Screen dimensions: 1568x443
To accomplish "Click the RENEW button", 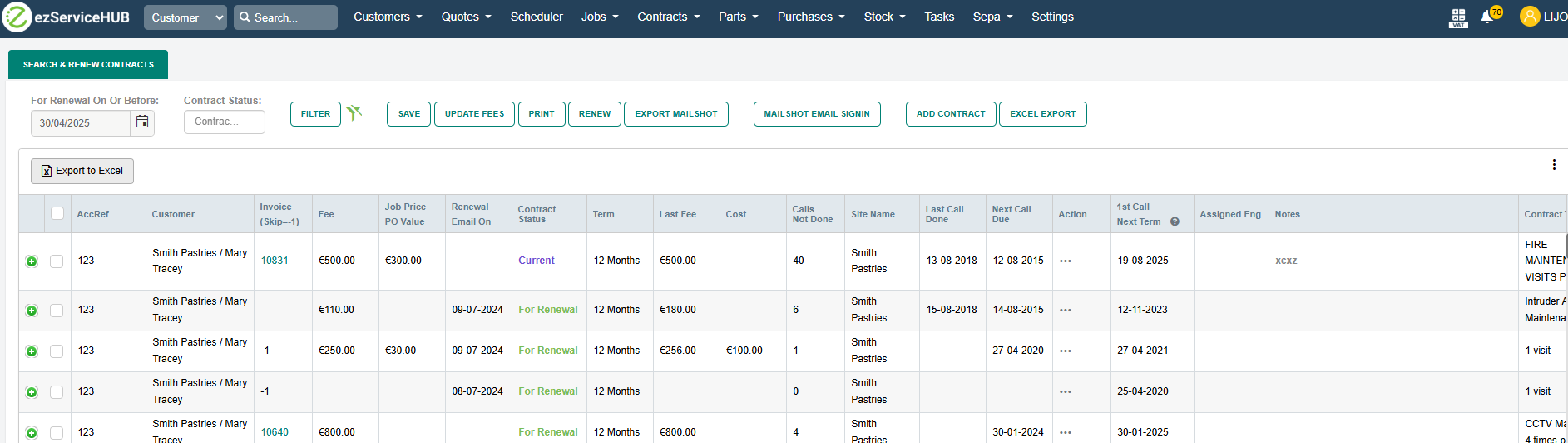I will pyautogui.click(x=595, y=114).
